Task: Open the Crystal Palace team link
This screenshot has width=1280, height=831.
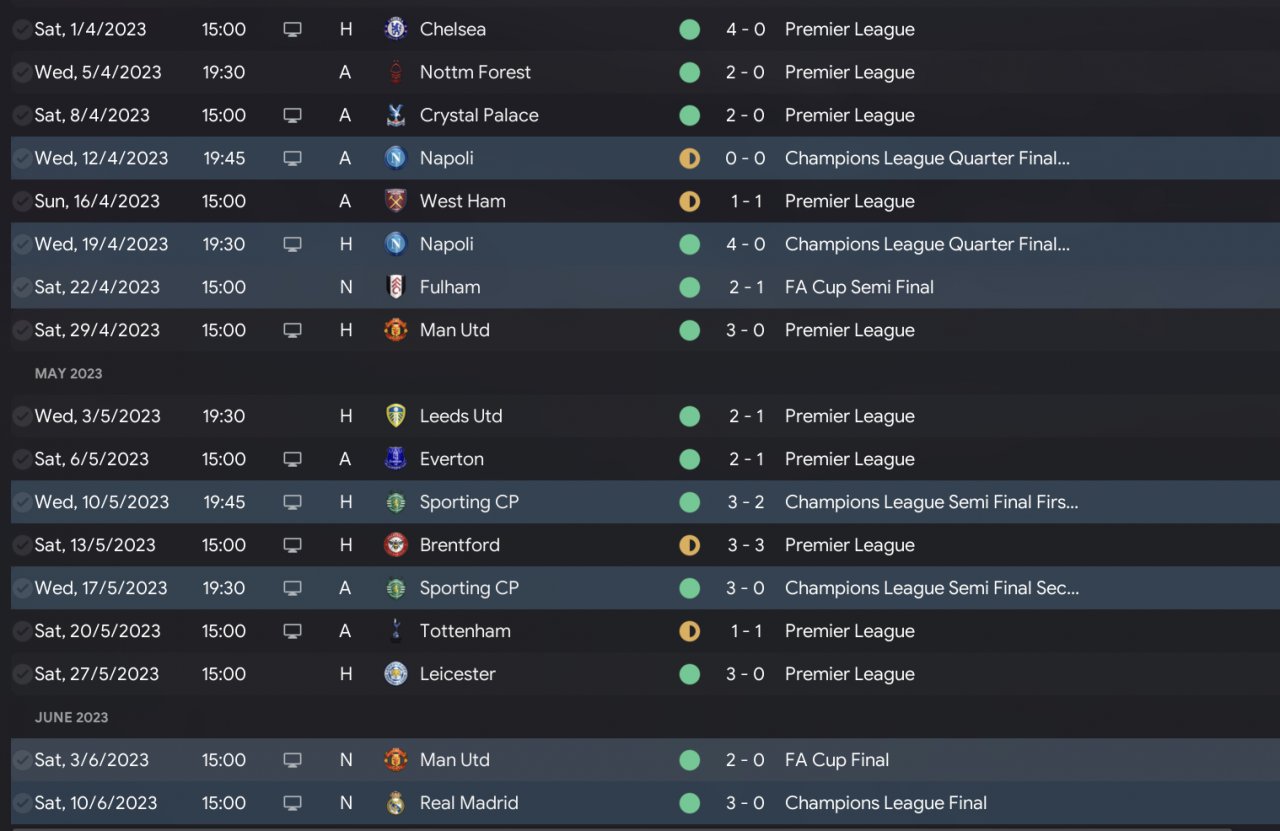Action: coord(479,115)
